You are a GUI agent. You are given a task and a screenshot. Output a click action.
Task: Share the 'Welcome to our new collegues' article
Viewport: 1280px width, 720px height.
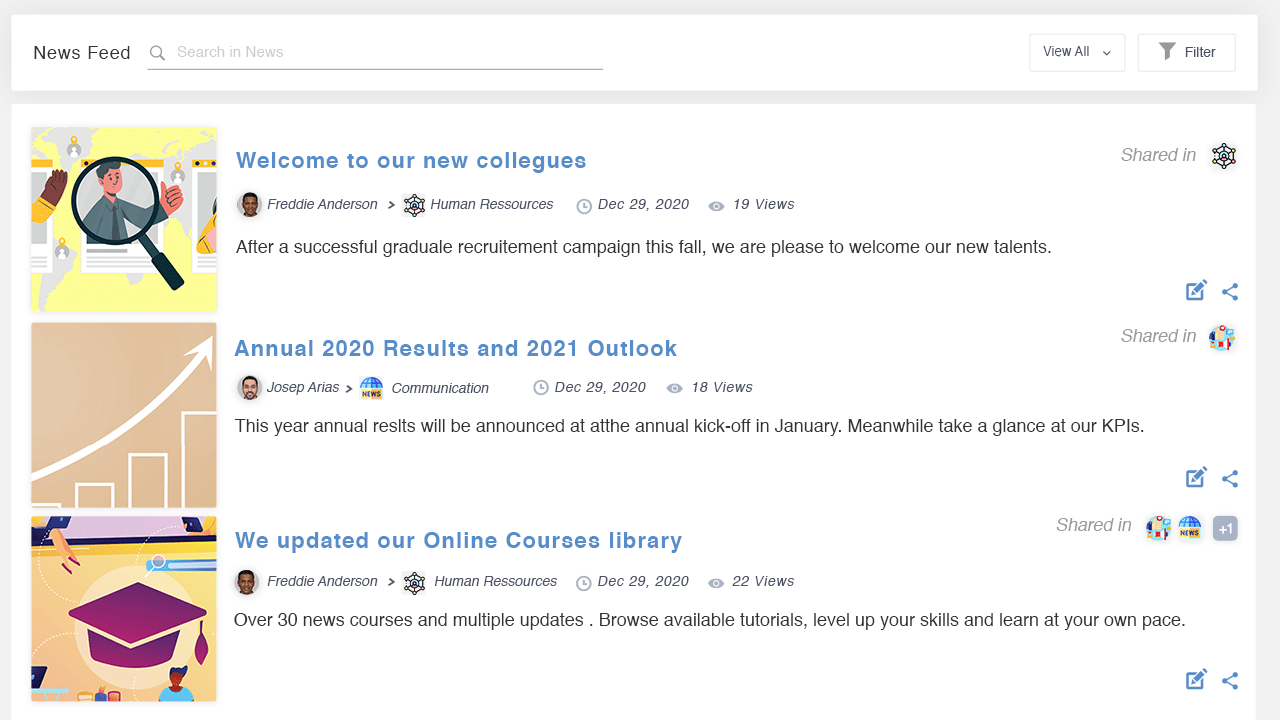tap(1230, 292)
